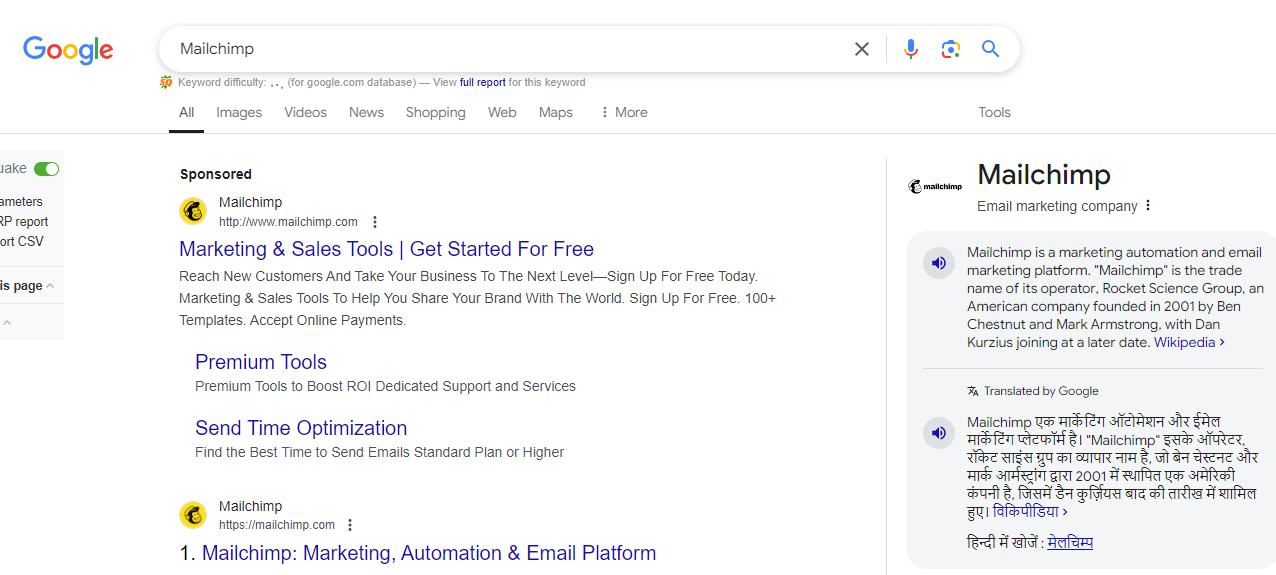Click the blue magnifying glass search icon
Screen dimensions: 1276x575
pyautogui.click(x=990, y=49)
